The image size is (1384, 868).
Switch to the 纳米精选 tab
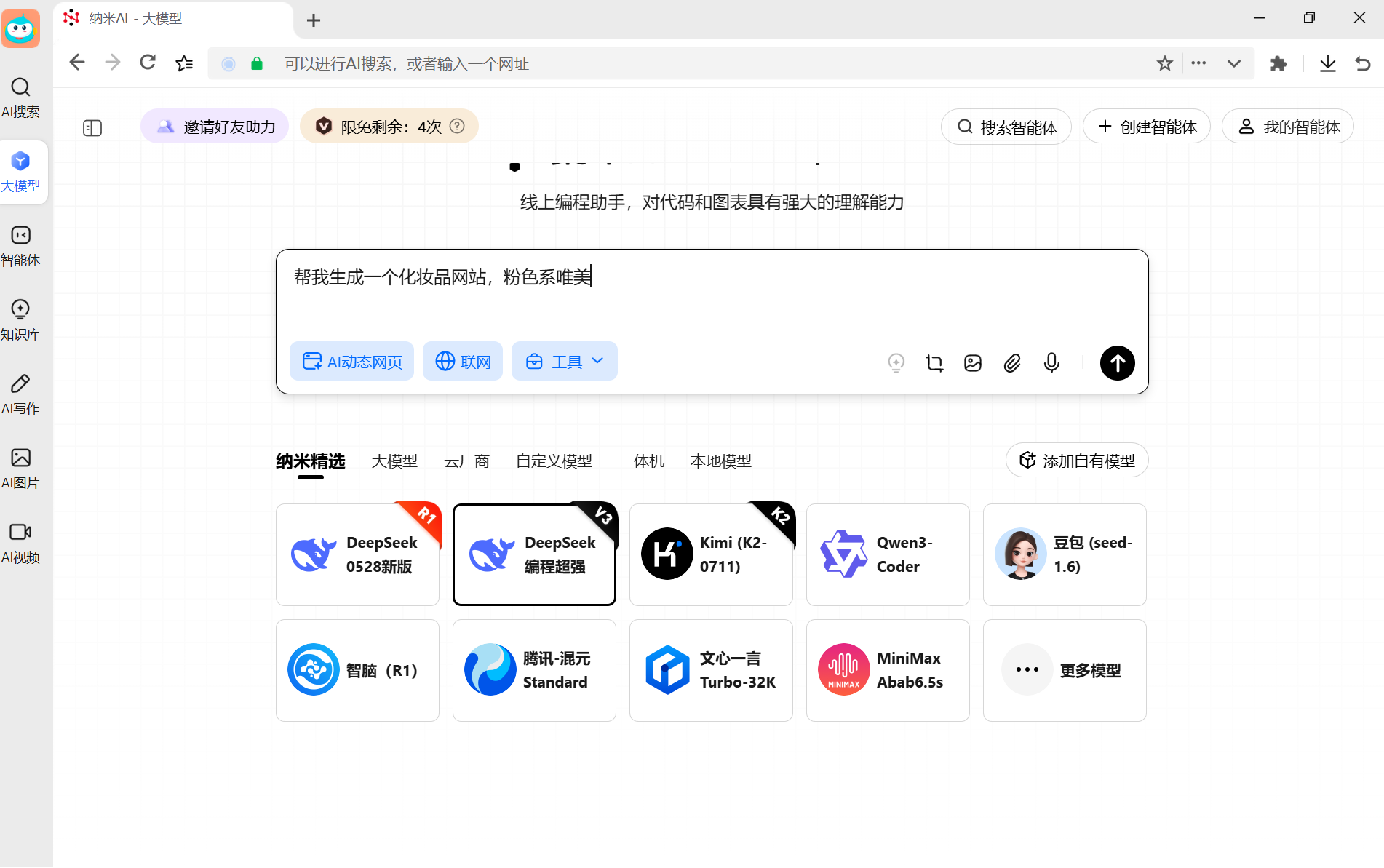point(311,461)
